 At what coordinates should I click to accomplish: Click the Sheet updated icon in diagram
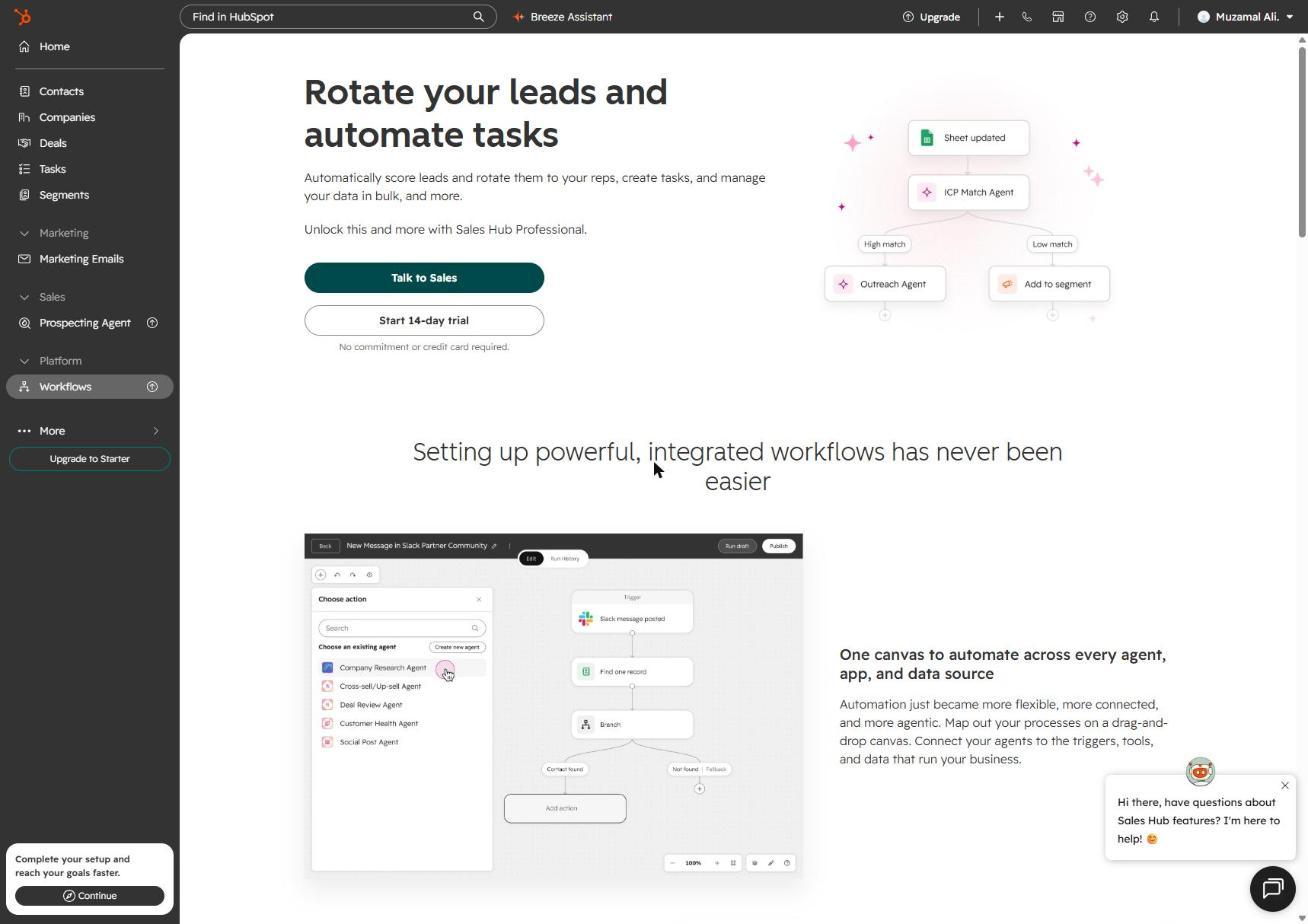click(x=927, y=138)
